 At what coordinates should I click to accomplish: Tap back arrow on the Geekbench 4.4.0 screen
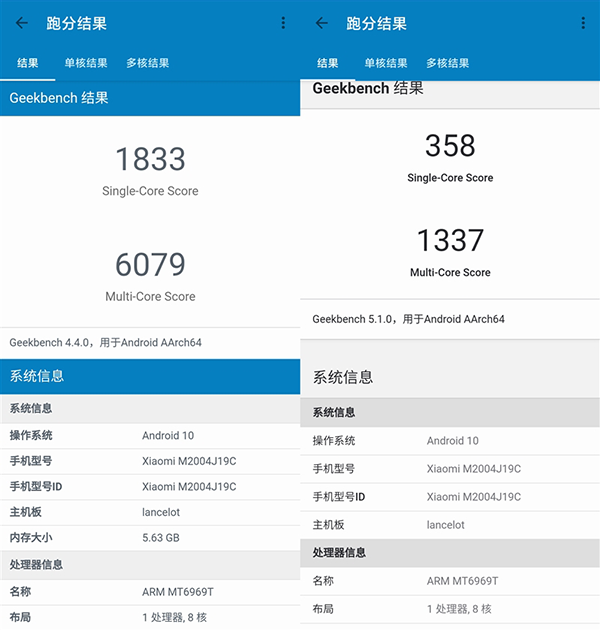[x=22, y=23]
